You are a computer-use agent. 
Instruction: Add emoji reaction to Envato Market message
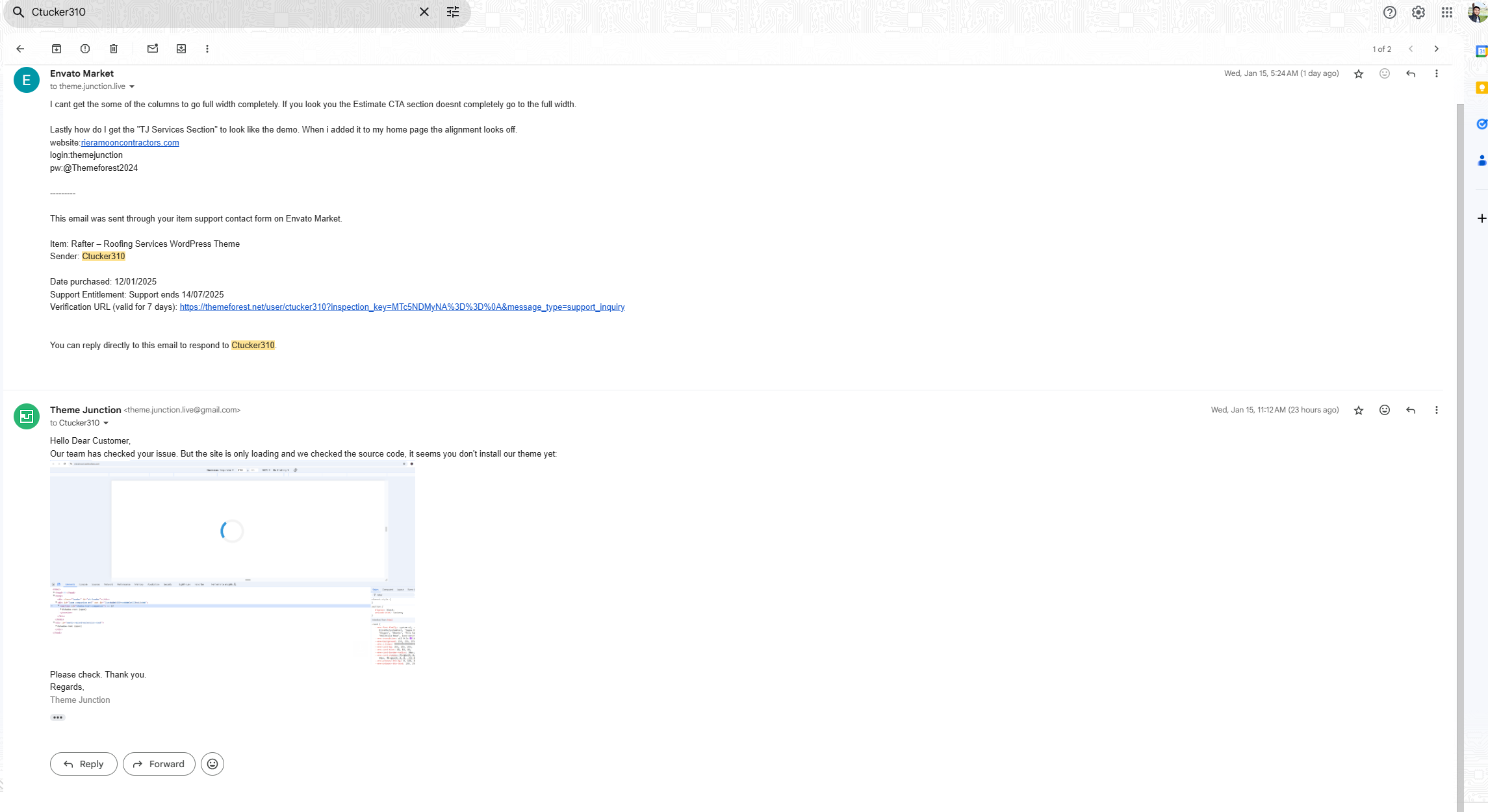click(1385, 74)
